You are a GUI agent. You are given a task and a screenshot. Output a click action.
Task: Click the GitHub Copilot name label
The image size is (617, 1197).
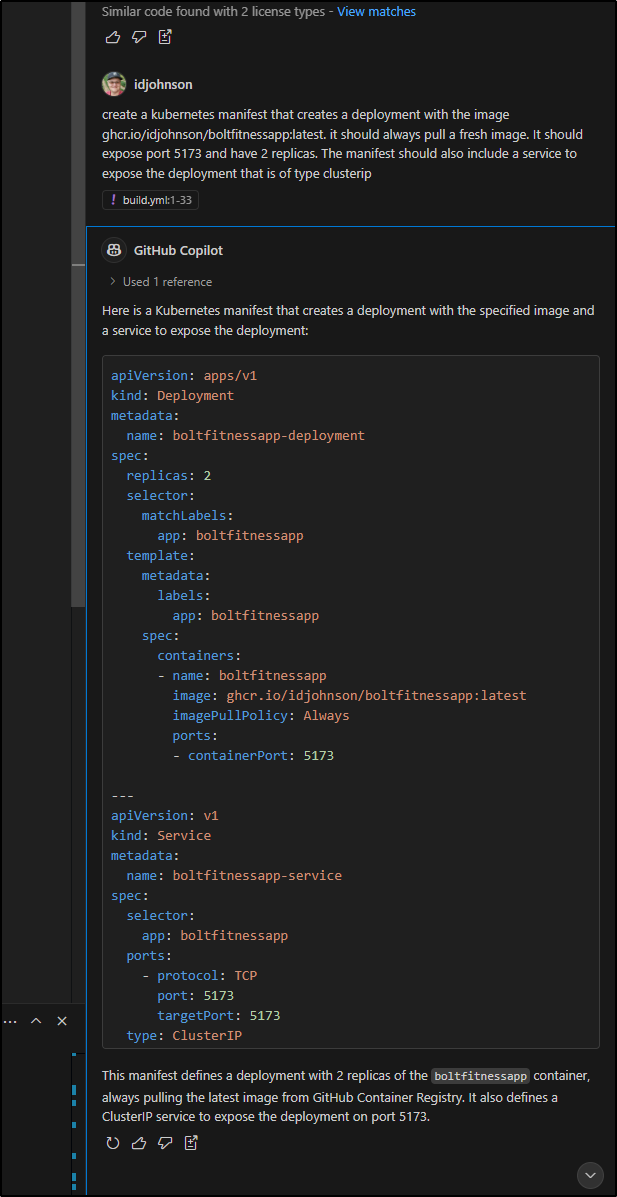pos(178,250)
